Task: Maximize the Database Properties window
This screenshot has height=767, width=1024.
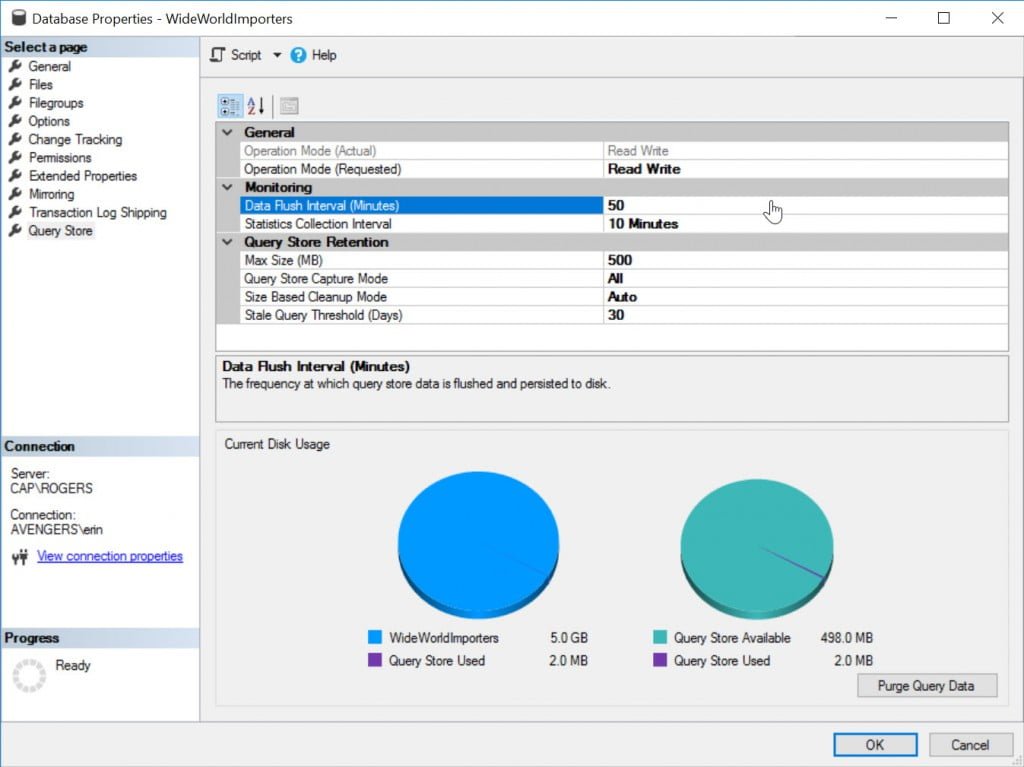Action: coord(944,18)
